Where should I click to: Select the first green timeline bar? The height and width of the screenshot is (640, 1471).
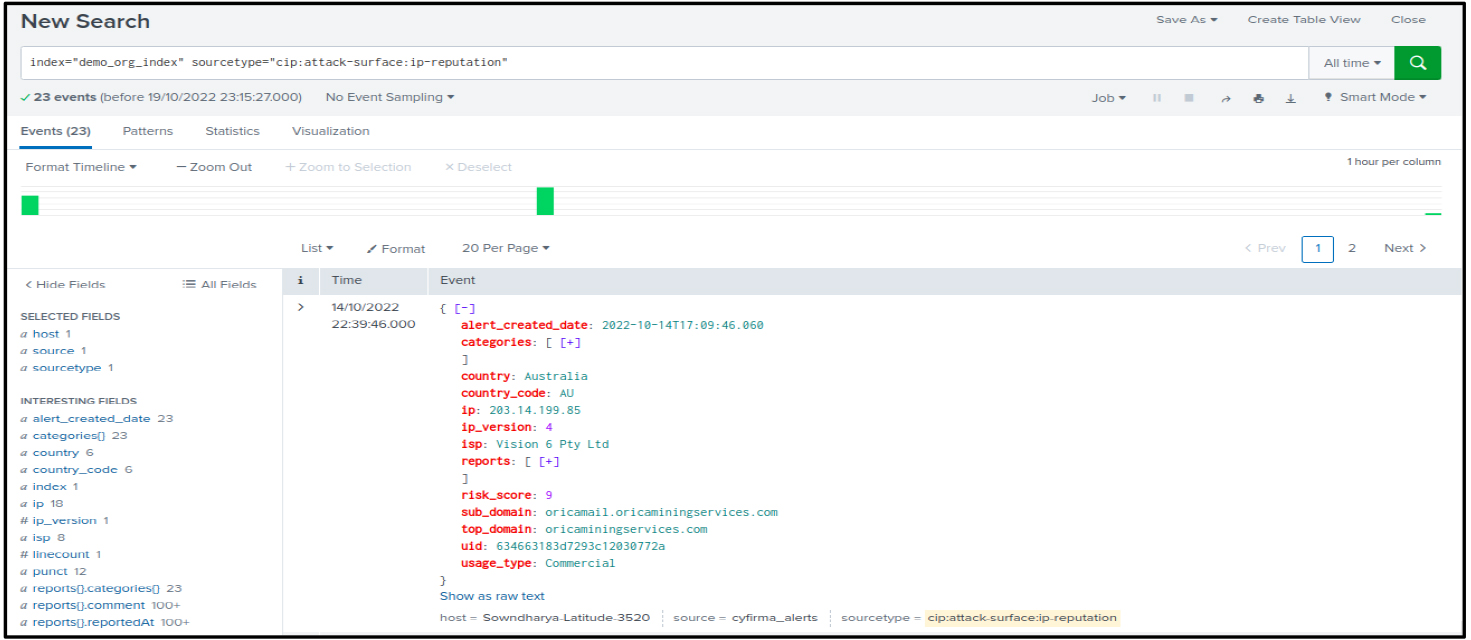click(30, 205)
